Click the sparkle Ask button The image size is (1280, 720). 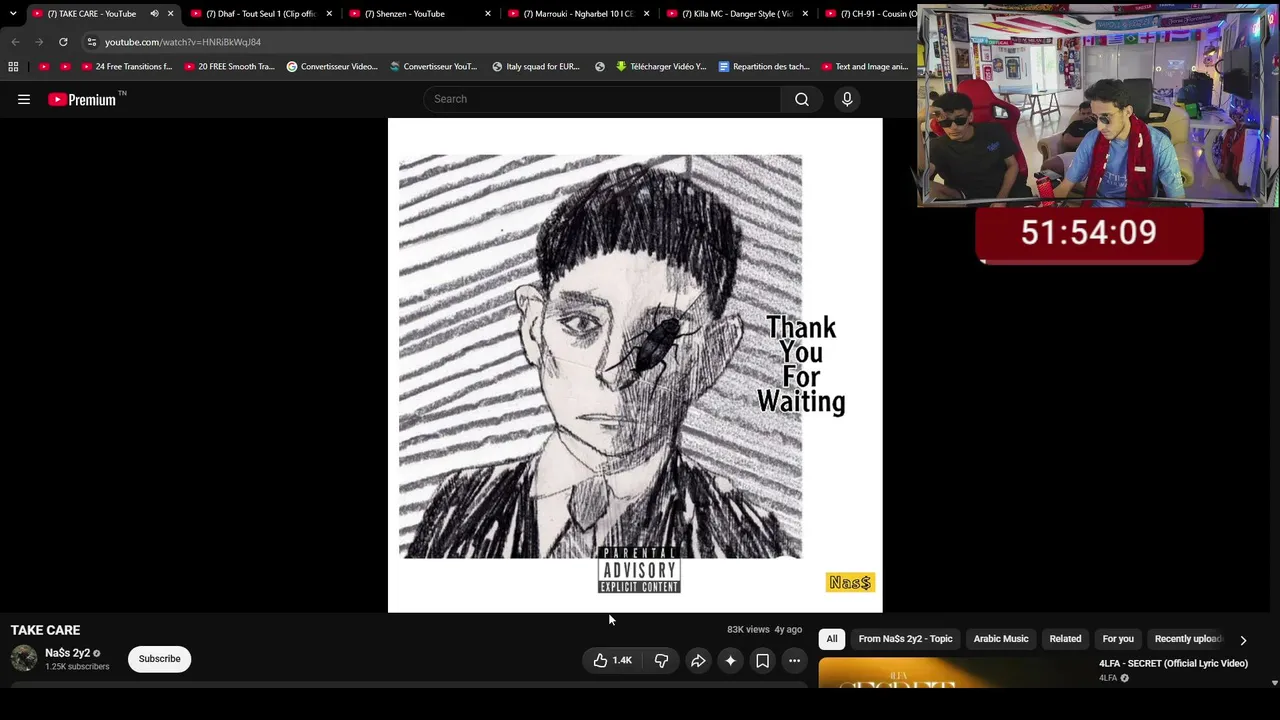point(730,660)
